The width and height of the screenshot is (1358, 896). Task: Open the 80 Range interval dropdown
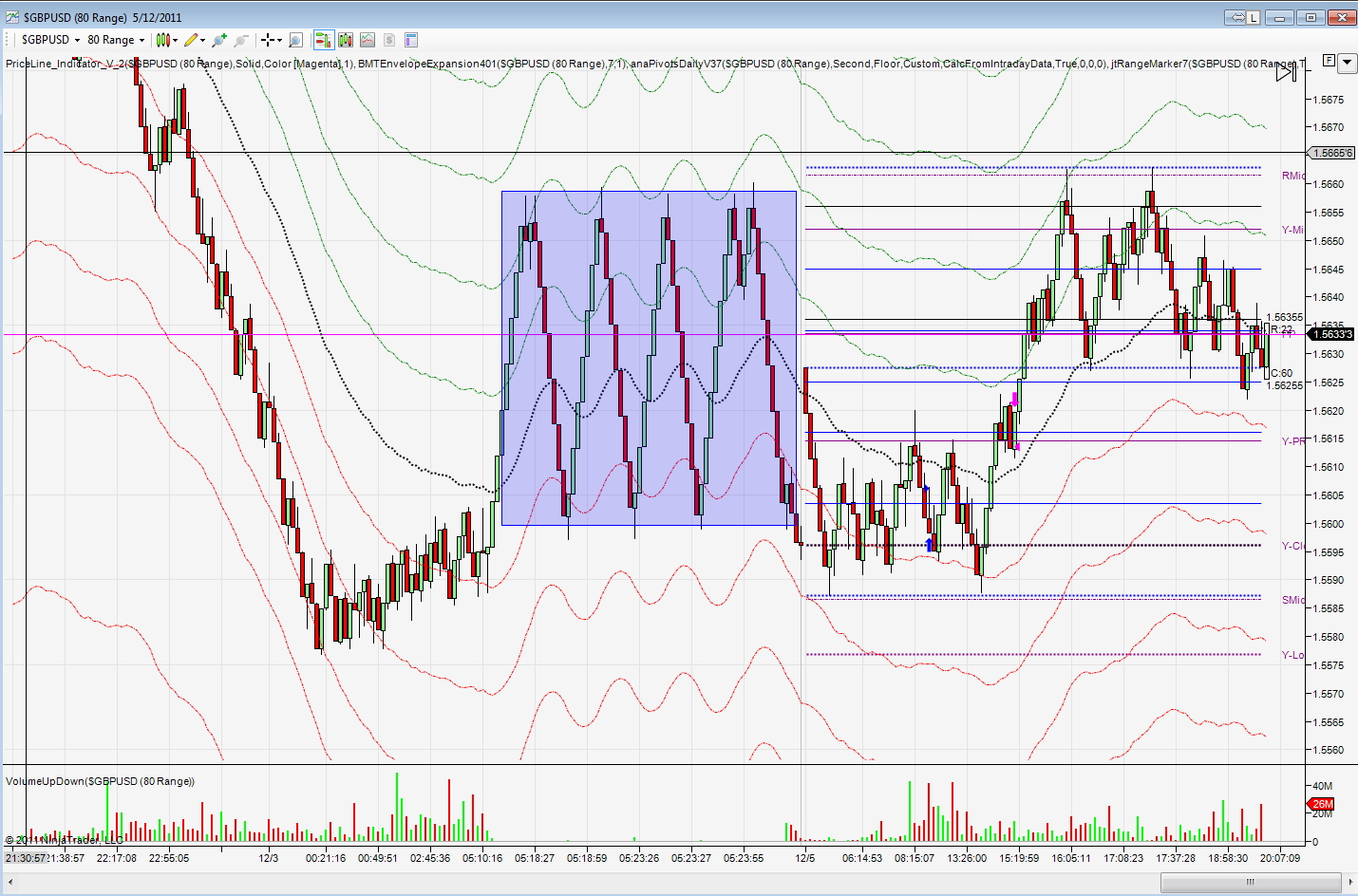point(116,40)
